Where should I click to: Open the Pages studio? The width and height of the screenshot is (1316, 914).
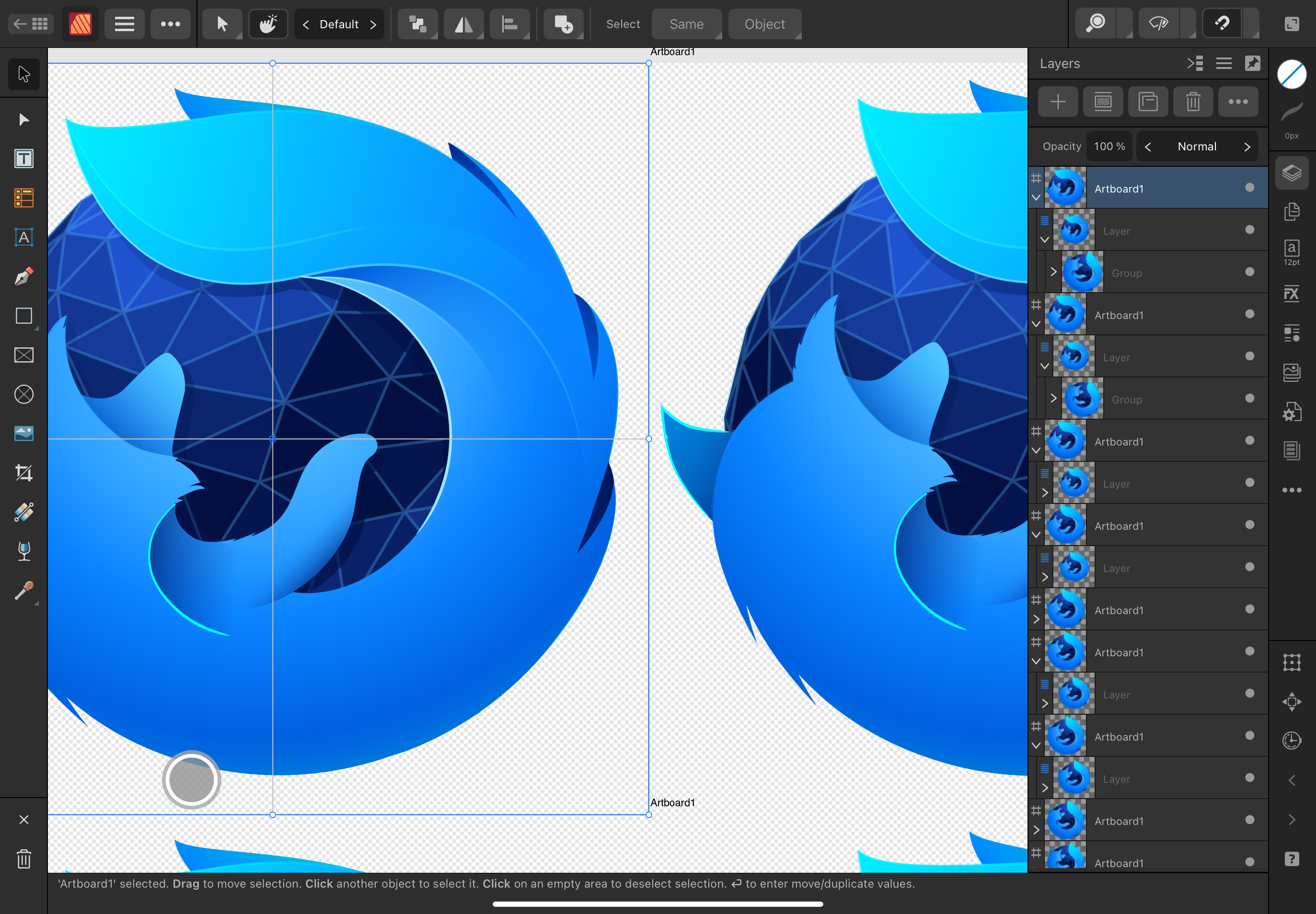coord(1292,211)
